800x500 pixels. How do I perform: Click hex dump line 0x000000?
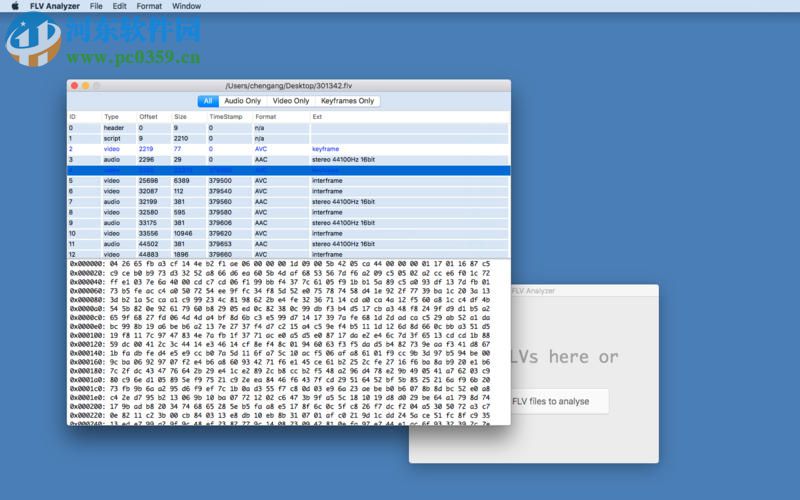coord(280,264)
